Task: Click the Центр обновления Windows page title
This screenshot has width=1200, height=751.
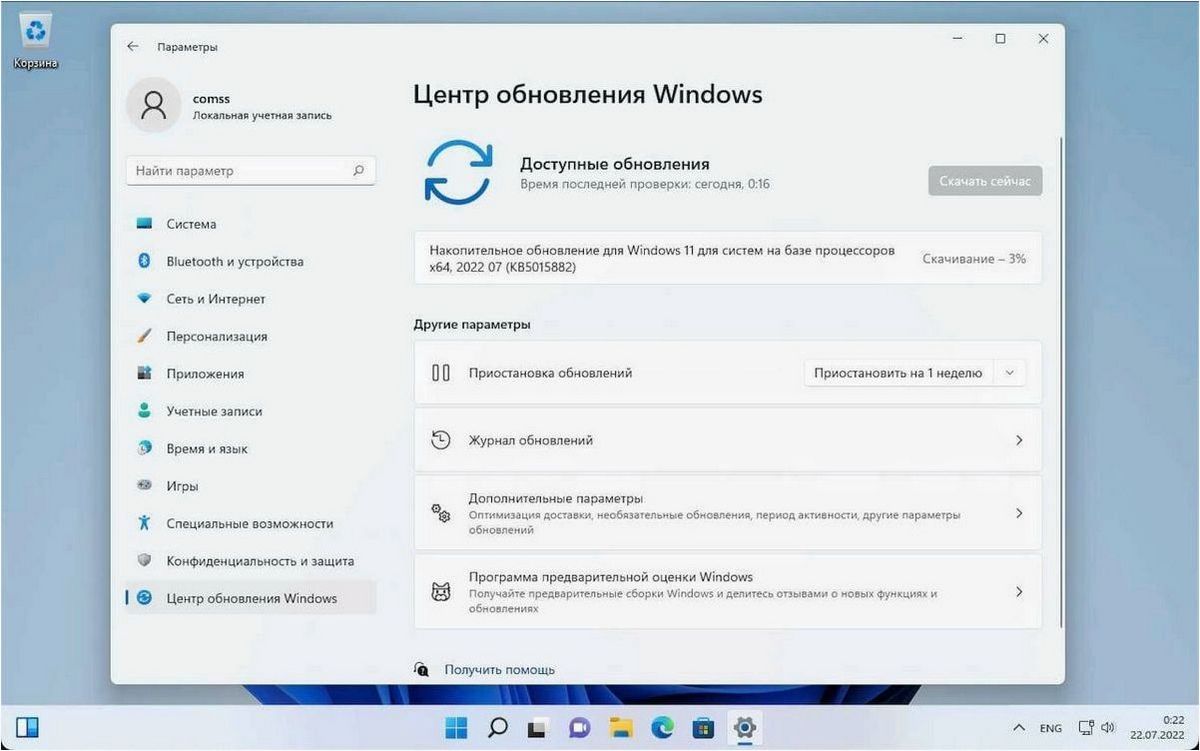Action: (588, 95)
